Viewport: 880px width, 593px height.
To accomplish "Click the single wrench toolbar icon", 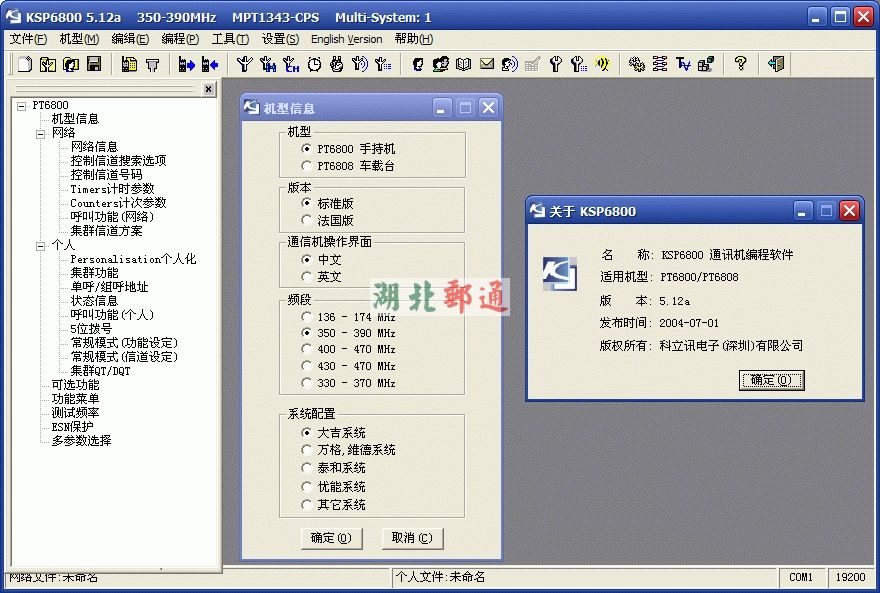I will pos(556,64).
